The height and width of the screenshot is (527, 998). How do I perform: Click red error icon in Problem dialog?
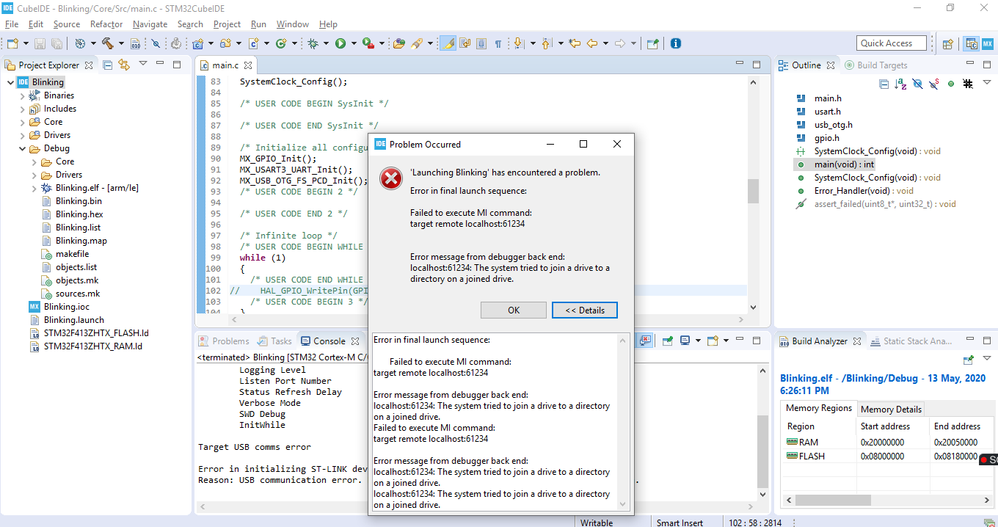click(391, 179)
